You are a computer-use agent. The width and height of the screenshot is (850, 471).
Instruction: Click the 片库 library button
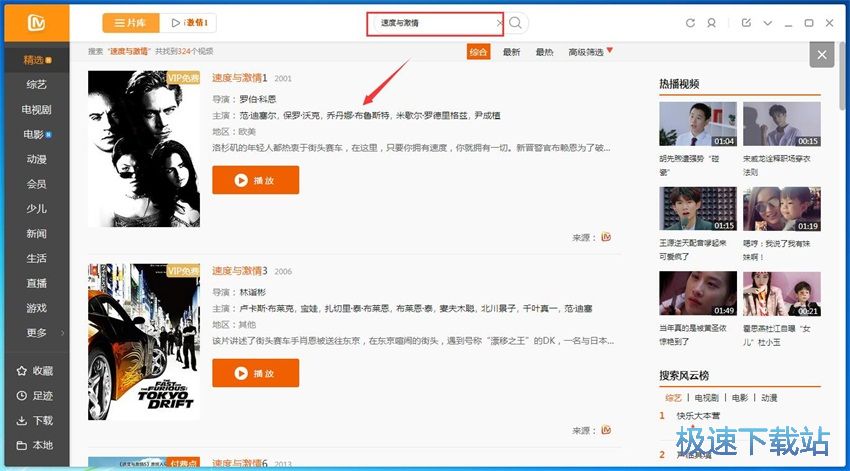(131, 23)
